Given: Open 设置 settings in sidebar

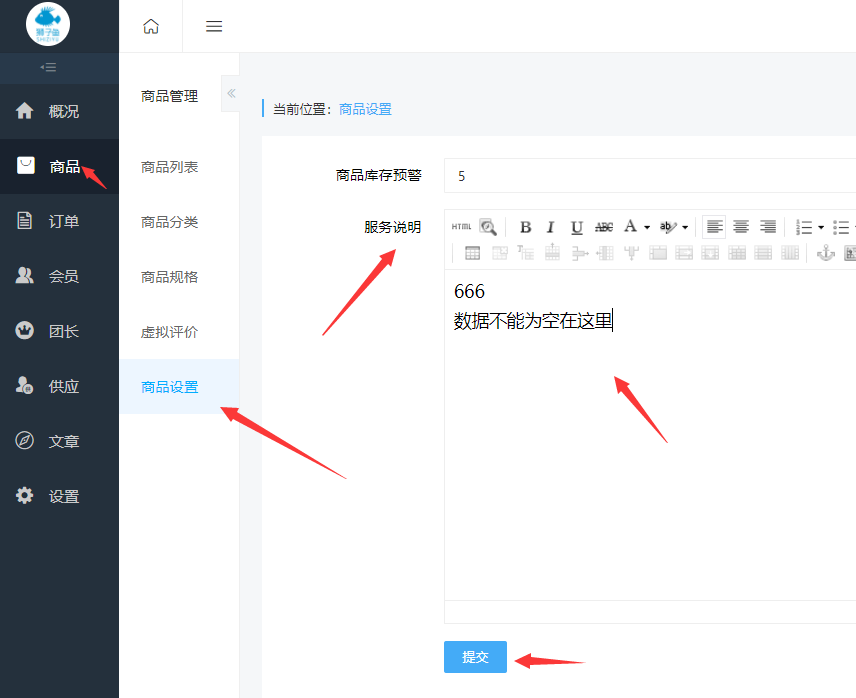Looking at the screenshot, I should point(60,496).
